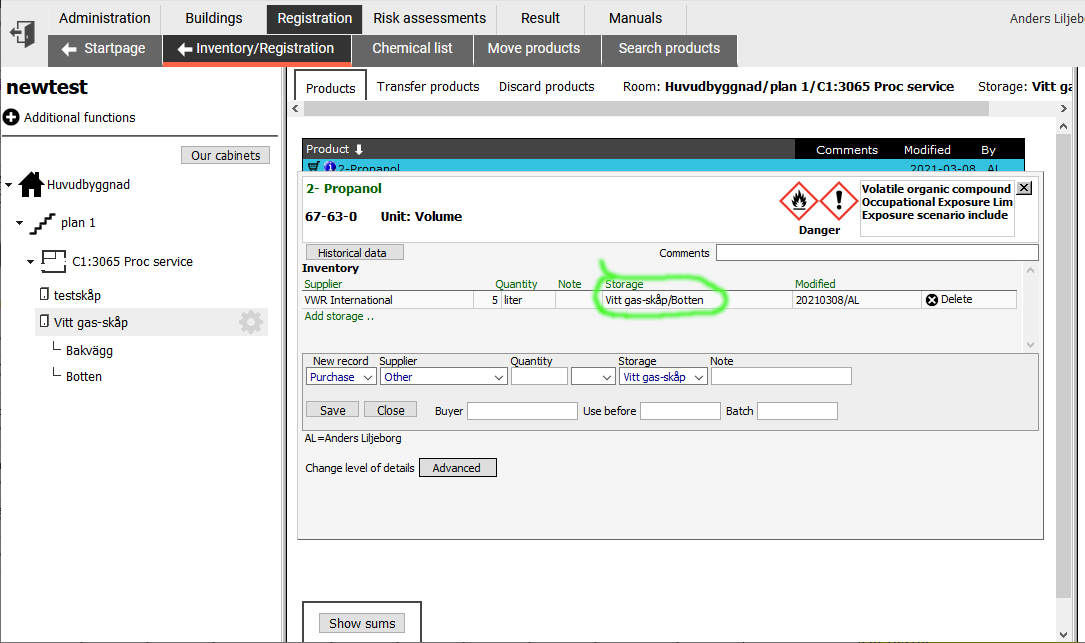Click the info icon beside 2-Propanol row

click(330, 167)
